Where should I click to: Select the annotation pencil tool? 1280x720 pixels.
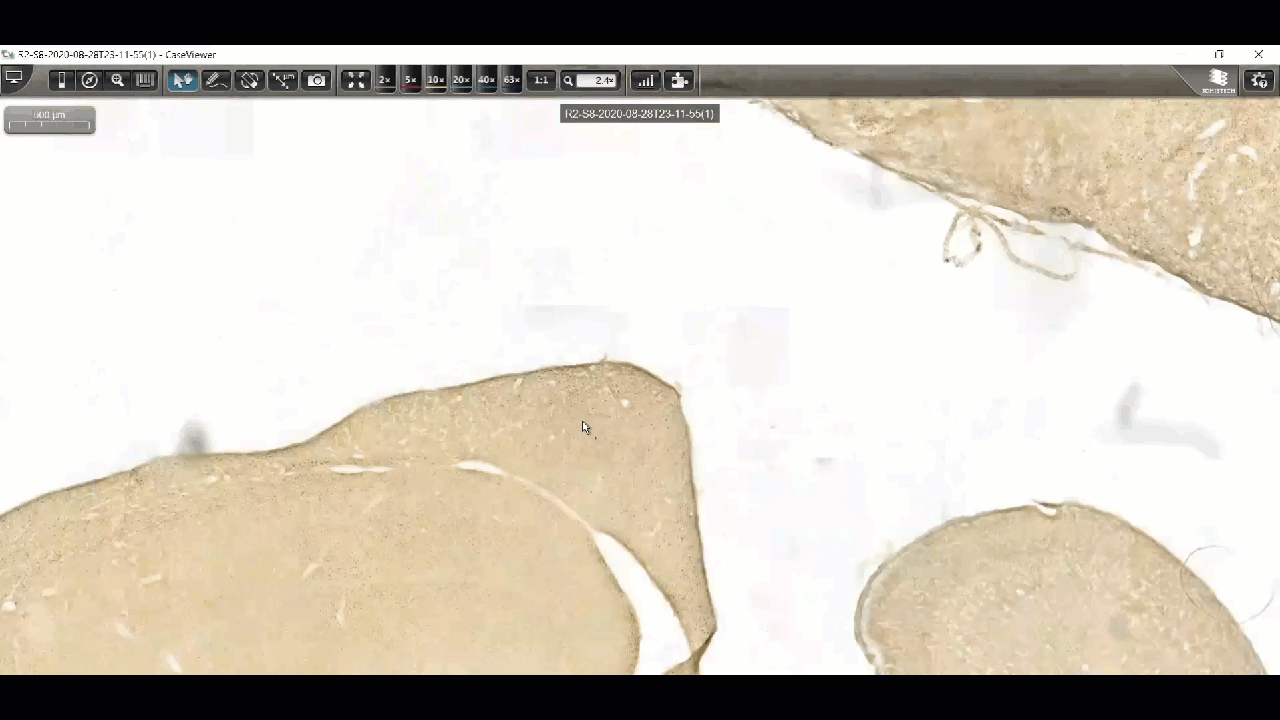click(x=216, y=80)
